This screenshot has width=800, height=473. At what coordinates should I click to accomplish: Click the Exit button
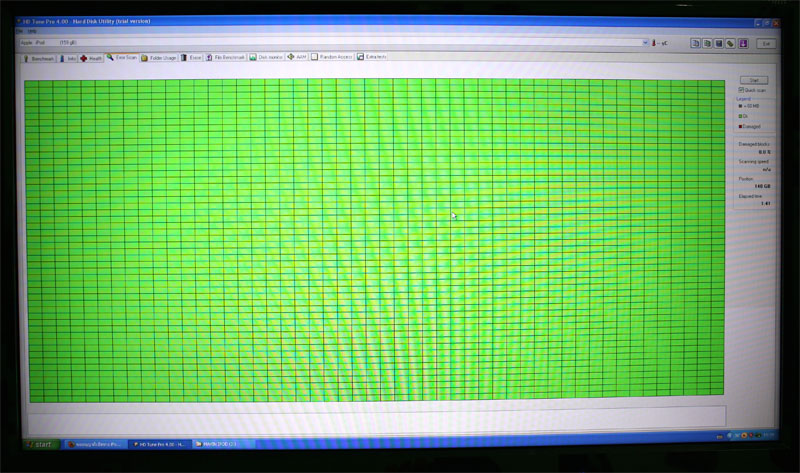point(766,43)
